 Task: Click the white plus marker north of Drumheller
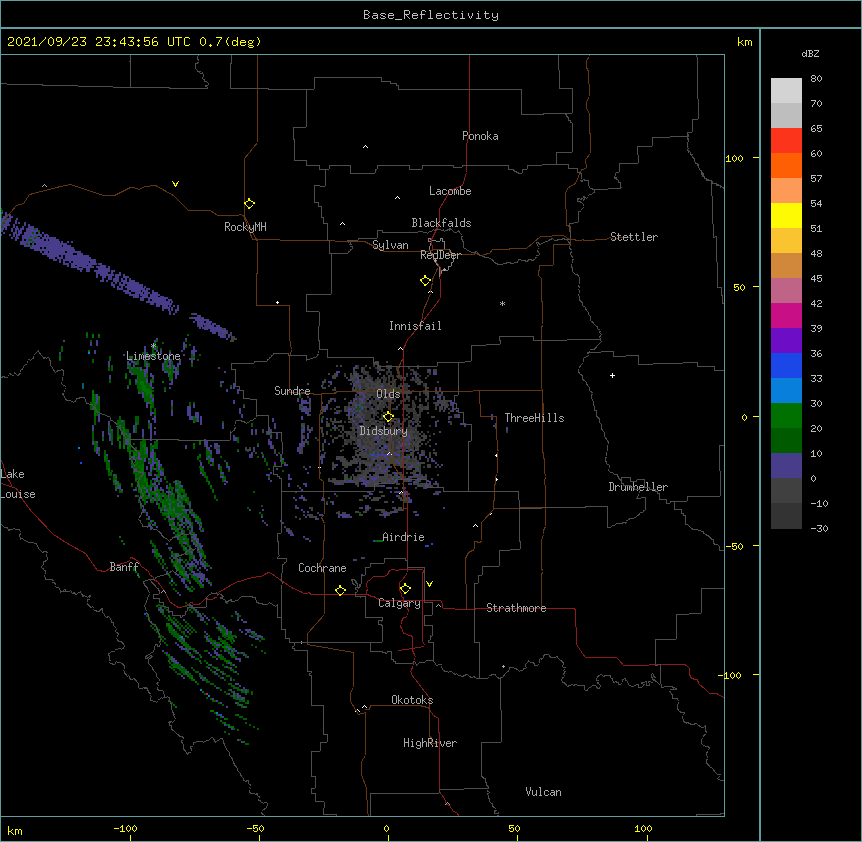point(612,375)
